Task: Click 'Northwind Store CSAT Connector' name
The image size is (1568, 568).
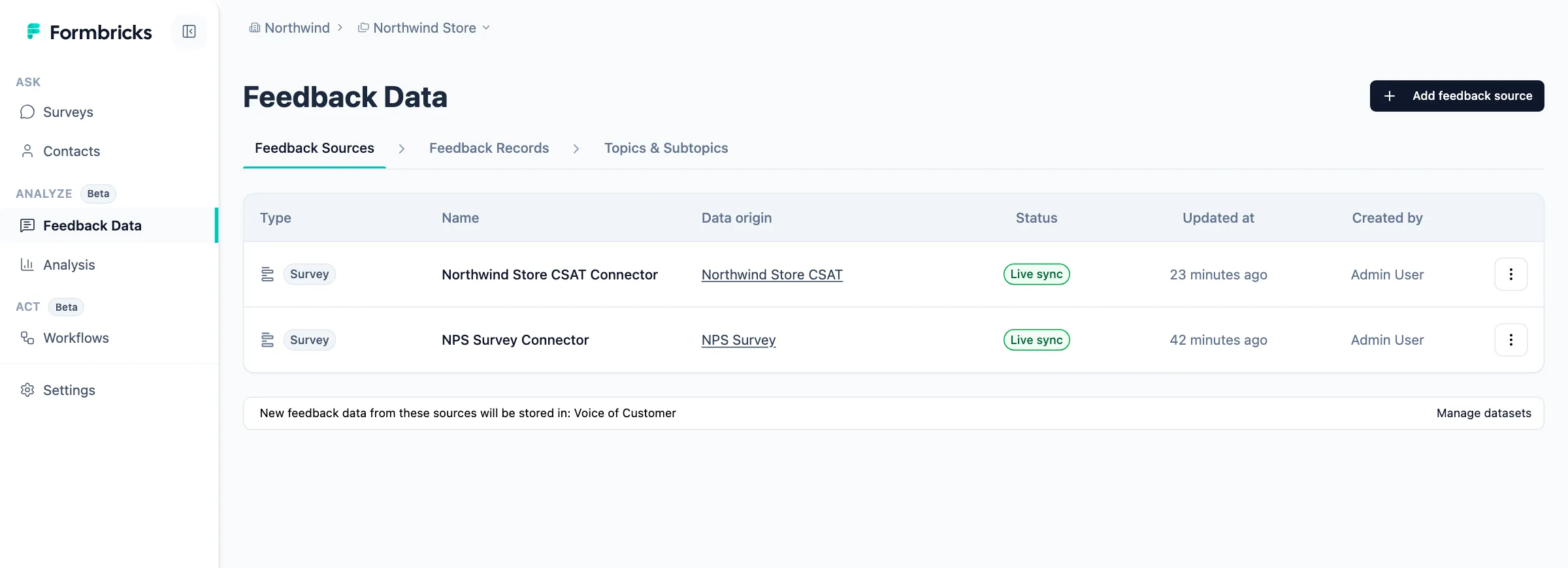Action: pyautogui.click(x=549, y=275)
